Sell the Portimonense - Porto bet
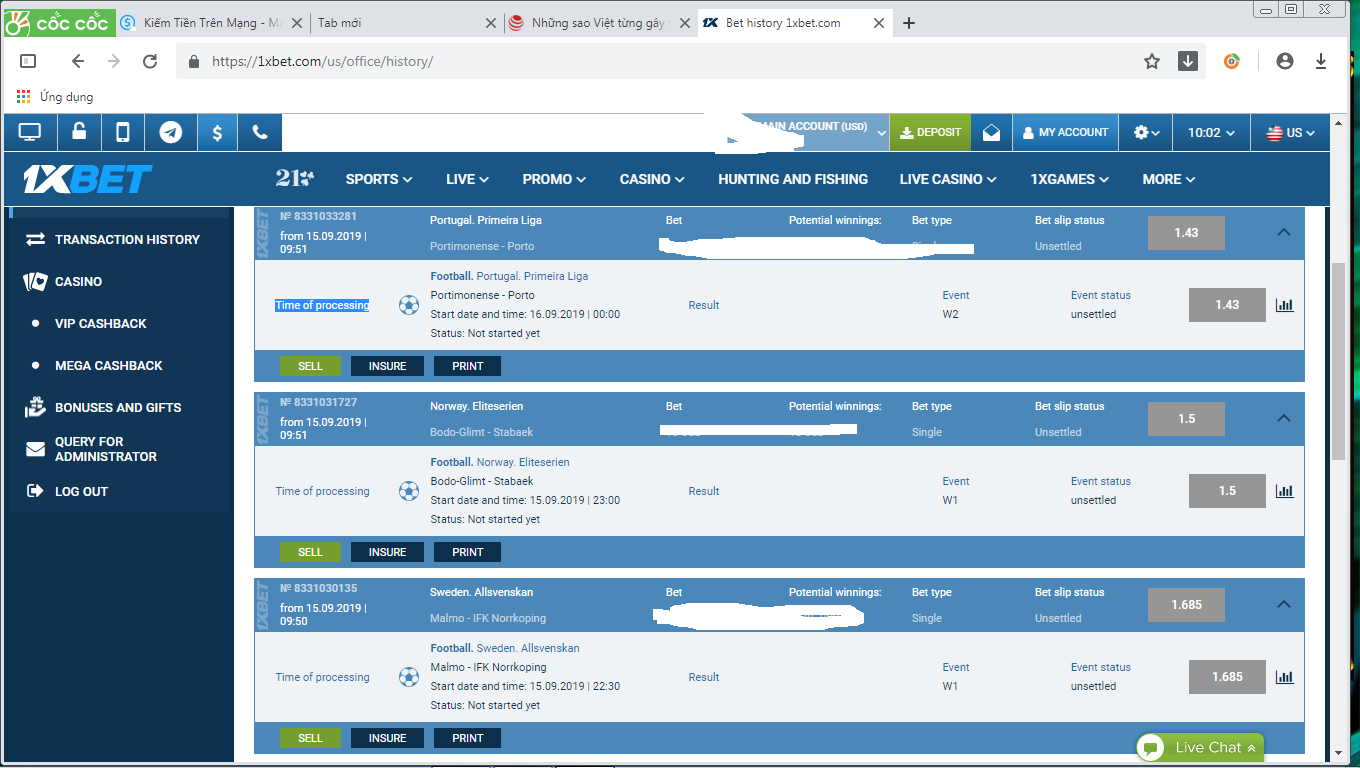 [x=310, y=366]
